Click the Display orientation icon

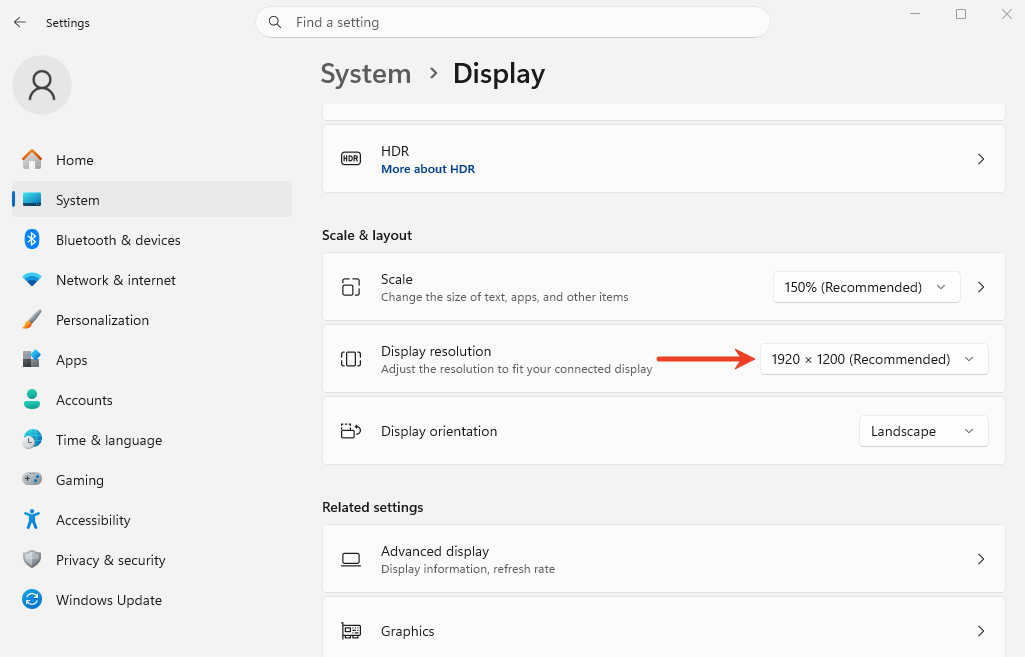click(351, 431)
